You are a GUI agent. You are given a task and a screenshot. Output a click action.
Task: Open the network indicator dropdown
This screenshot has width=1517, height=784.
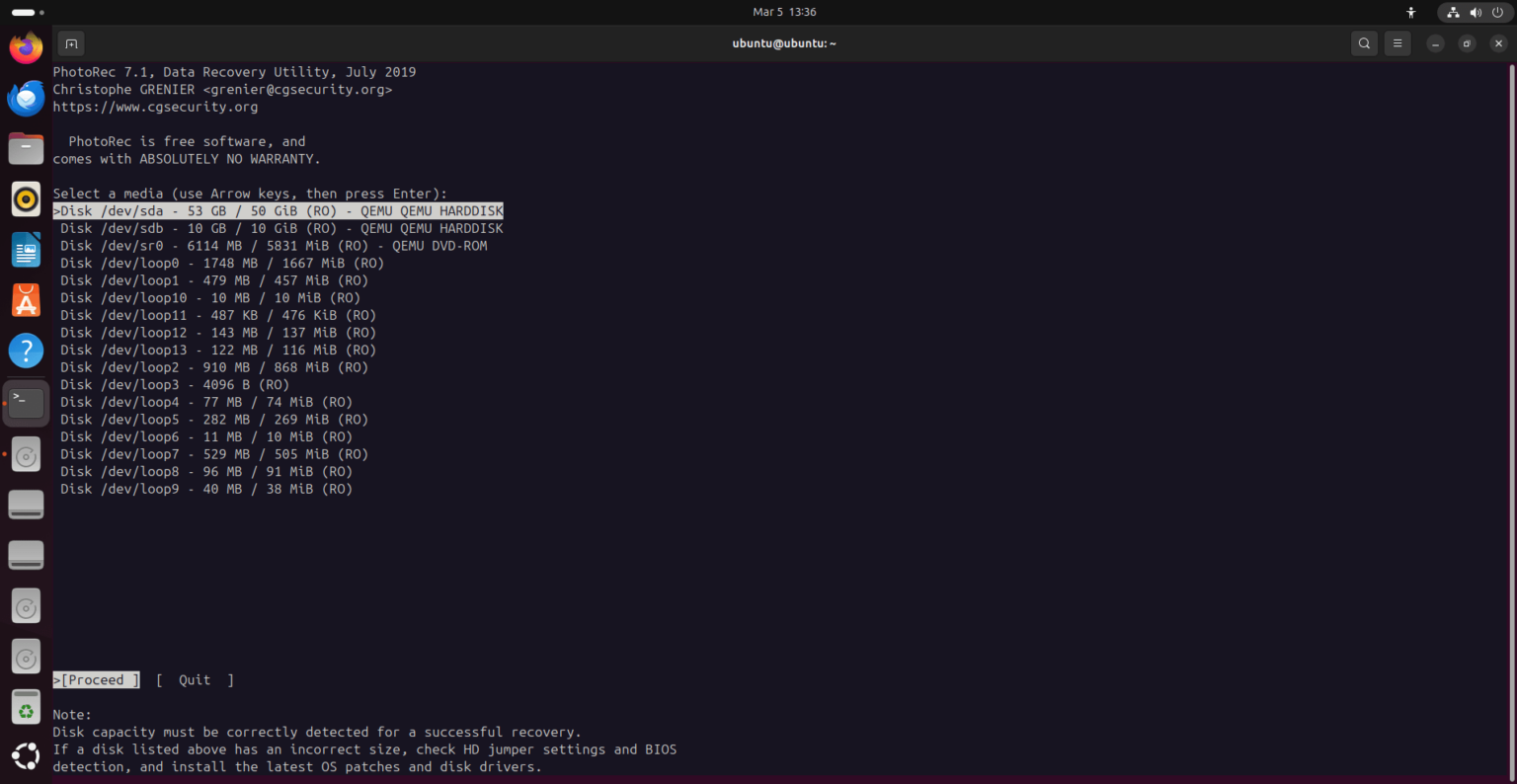click(1452, 12)
